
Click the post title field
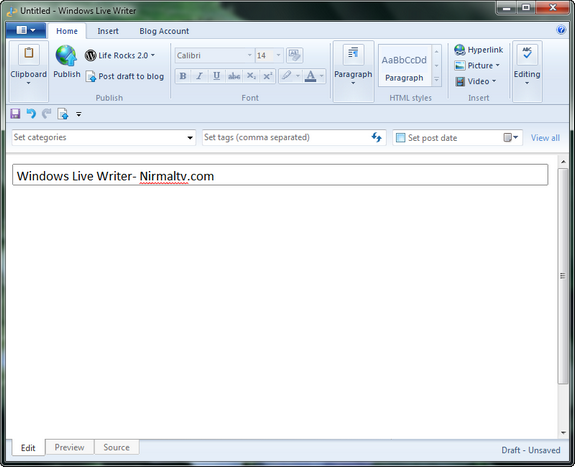click(280, 175)
